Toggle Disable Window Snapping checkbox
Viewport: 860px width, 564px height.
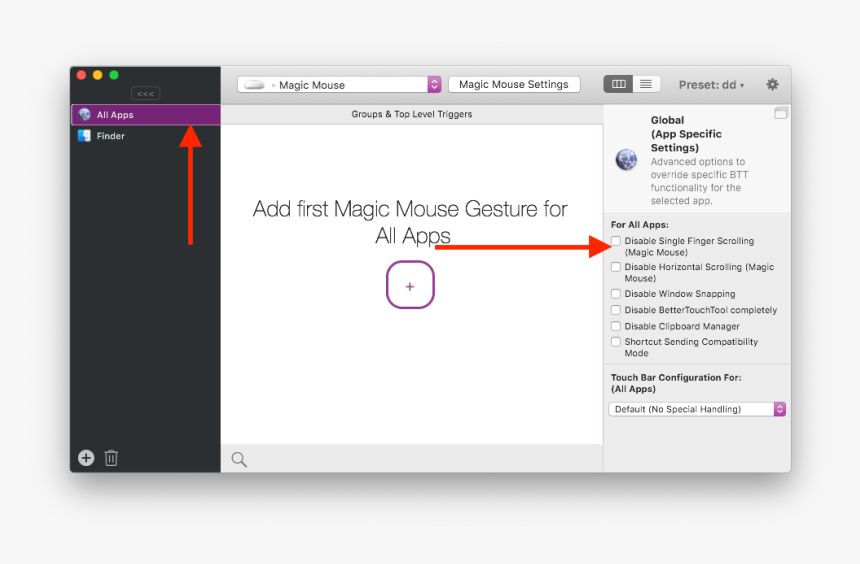pyautogui.click(x=616, y=294)
